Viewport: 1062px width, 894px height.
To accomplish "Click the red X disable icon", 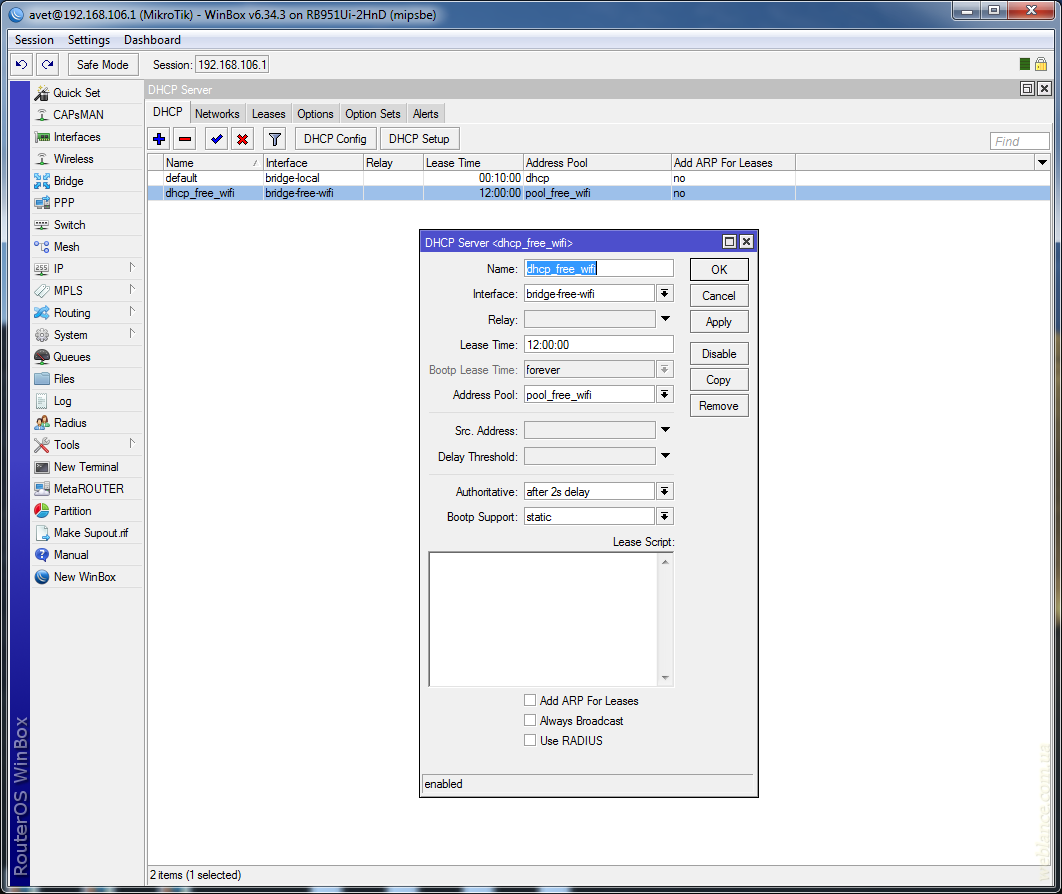I will point(242,139).
